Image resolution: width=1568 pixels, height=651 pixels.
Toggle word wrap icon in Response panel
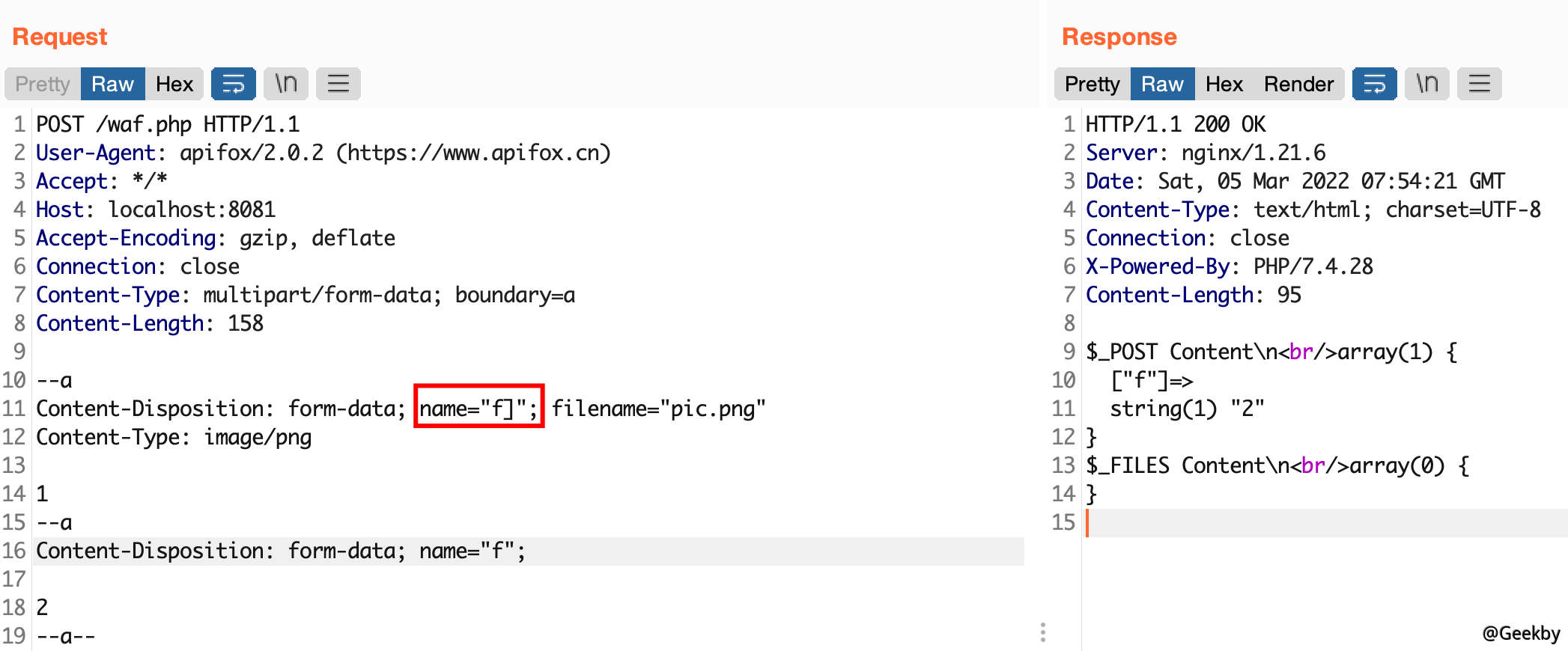click(1374, 84)
